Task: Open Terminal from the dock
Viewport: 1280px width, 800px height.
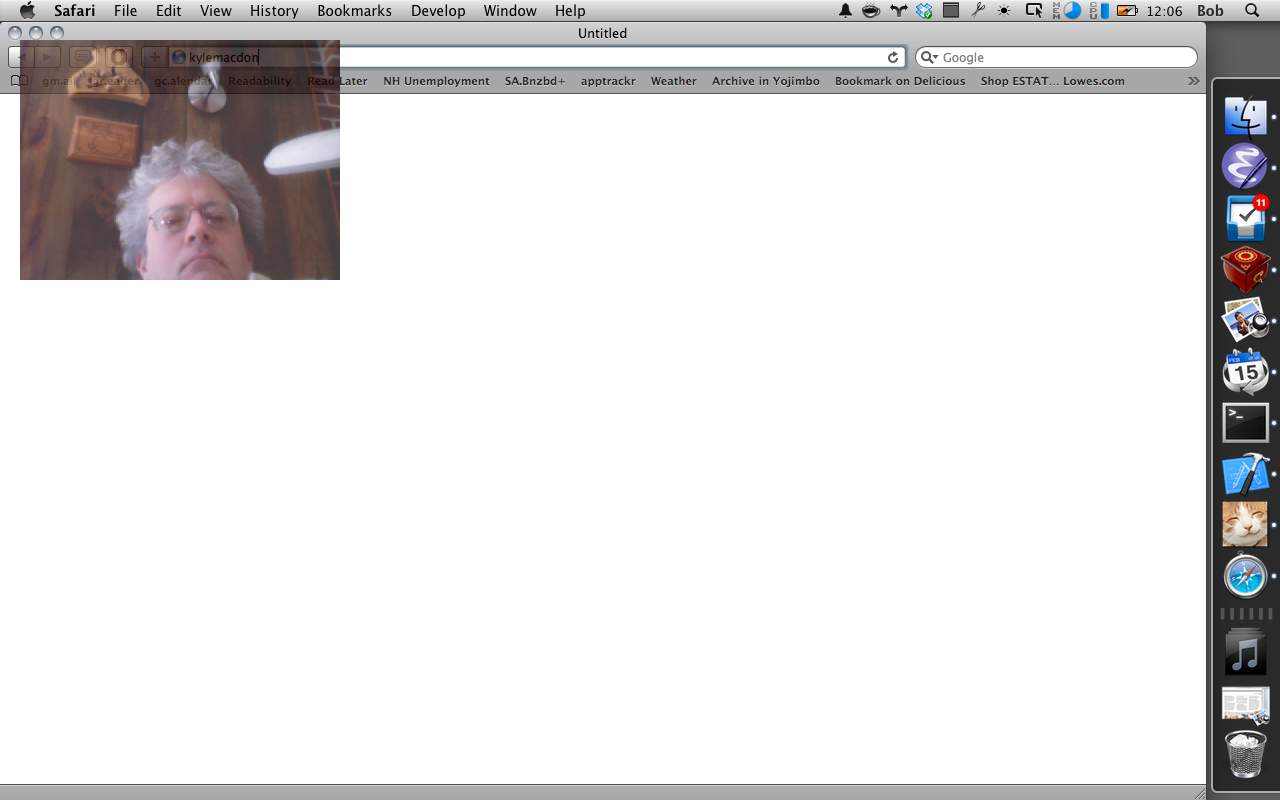Action: click(1245, 423)
